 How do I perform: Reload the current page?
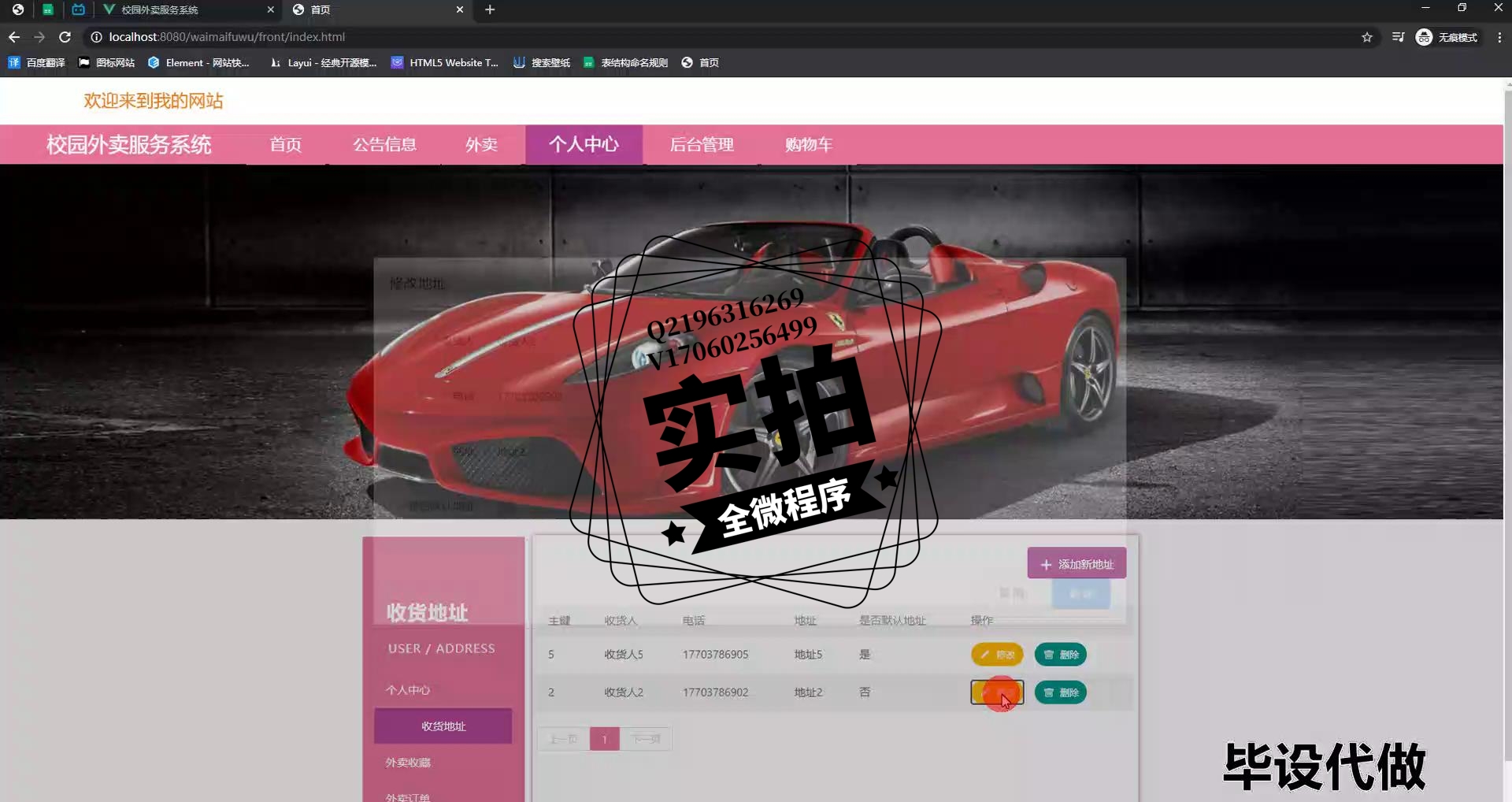(65, 37)
